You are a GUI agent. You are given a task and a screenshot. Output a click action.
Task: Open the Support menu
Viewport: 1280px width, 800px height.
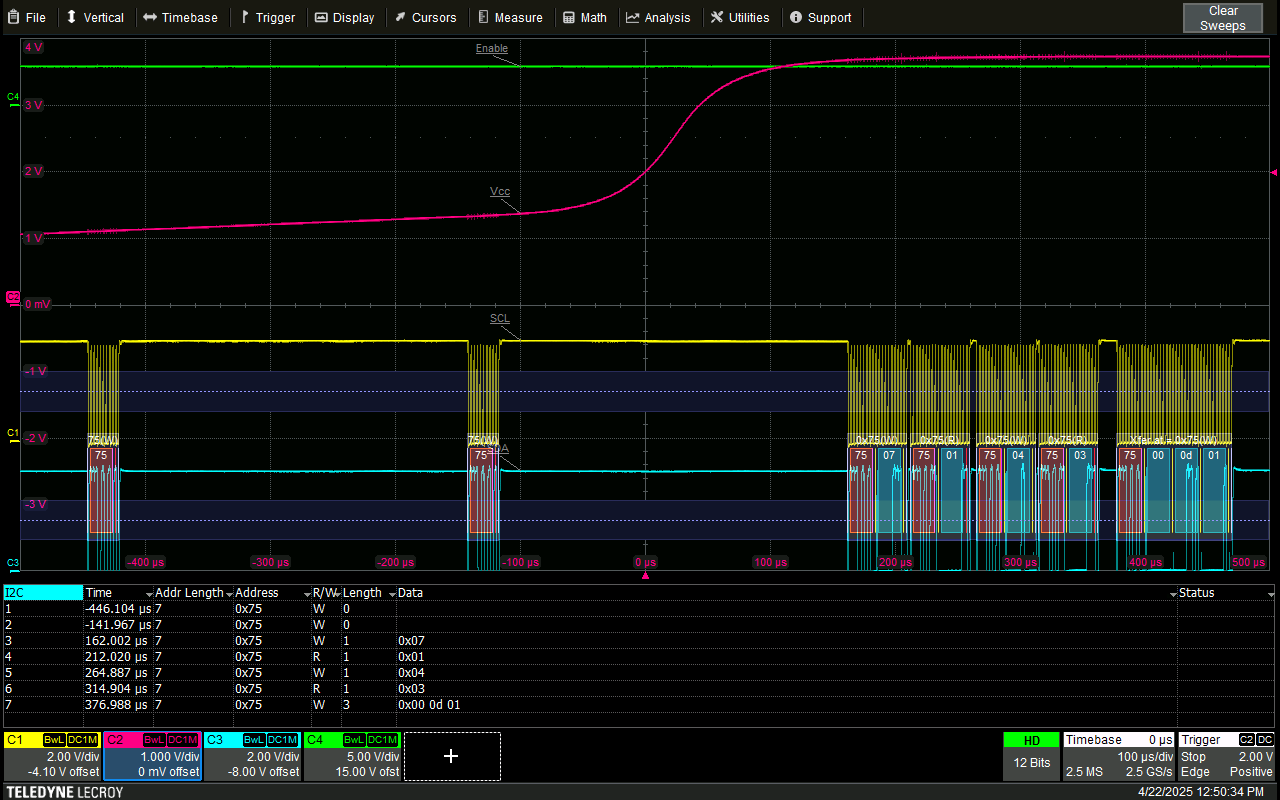click(821, 17)
